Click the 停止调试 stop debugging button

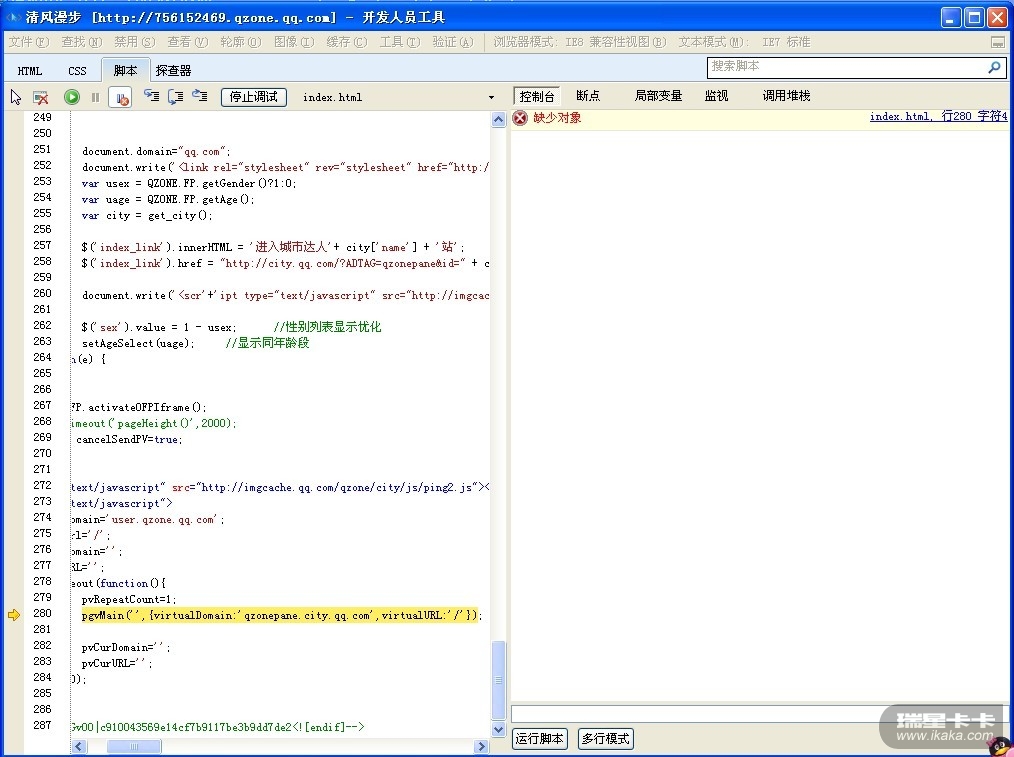coord(254,97)
